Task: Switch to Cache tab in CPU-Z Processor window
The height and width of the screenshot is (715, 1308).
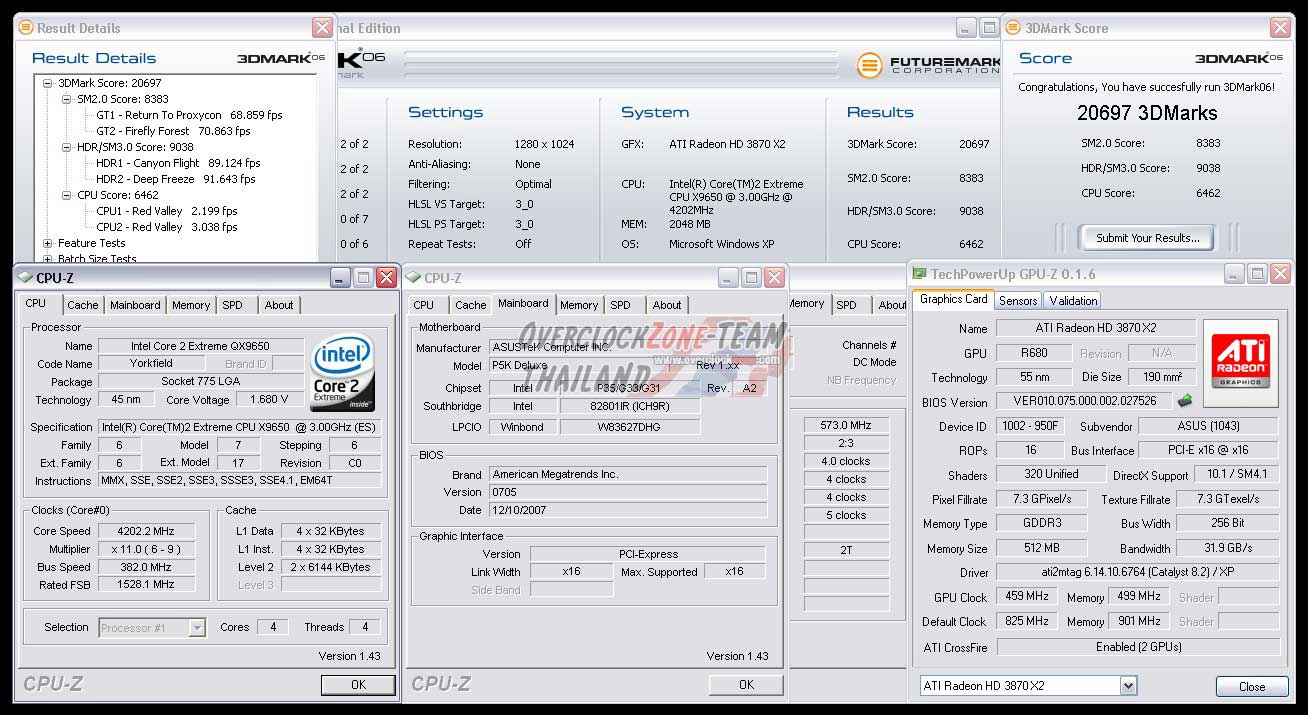Action: point(83,305)
